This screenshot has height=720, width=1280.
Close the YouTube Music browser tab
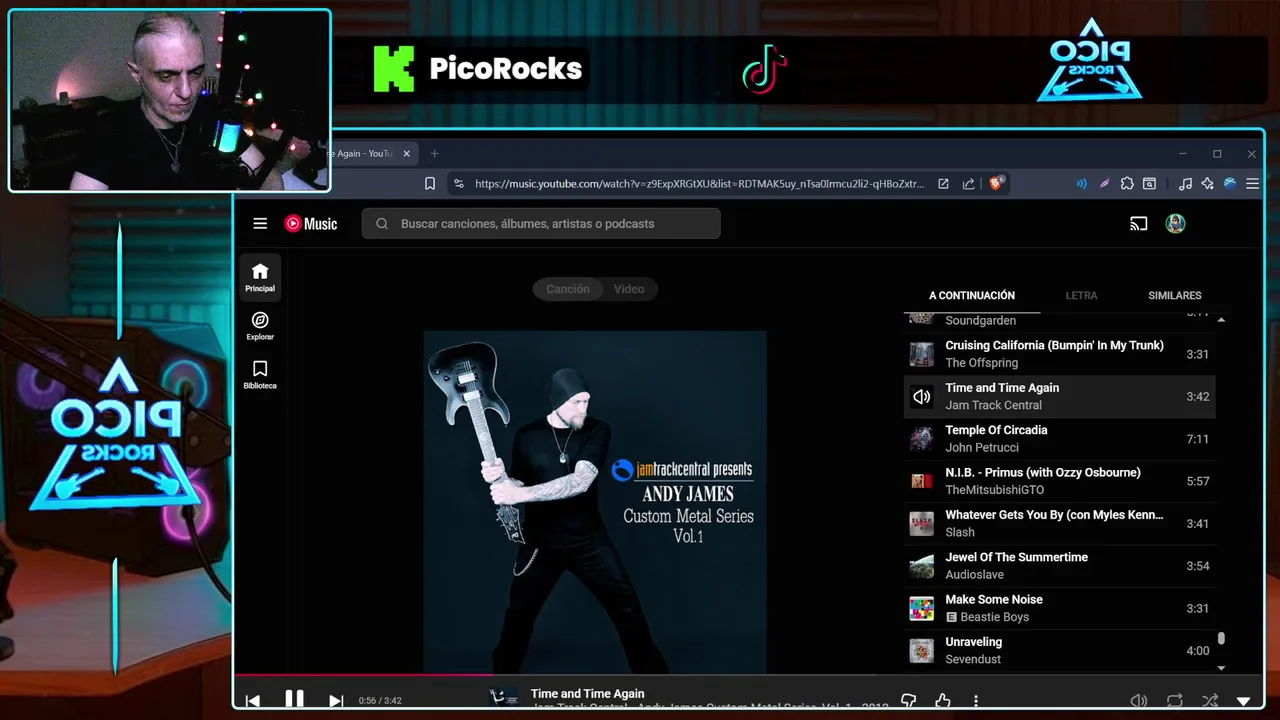(406, 154)
